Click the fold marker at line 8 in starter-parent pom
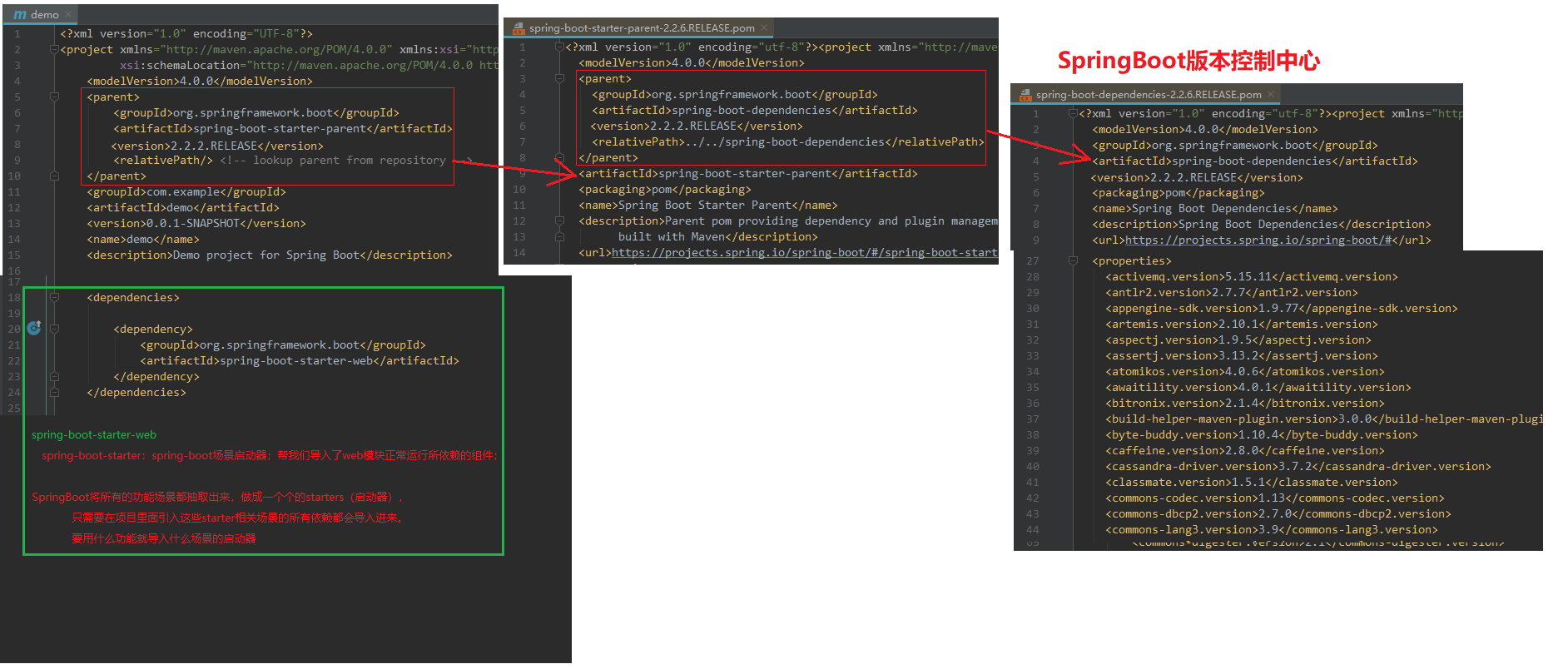This screenshot has width=1568, height=669. (x=560, y=157)
